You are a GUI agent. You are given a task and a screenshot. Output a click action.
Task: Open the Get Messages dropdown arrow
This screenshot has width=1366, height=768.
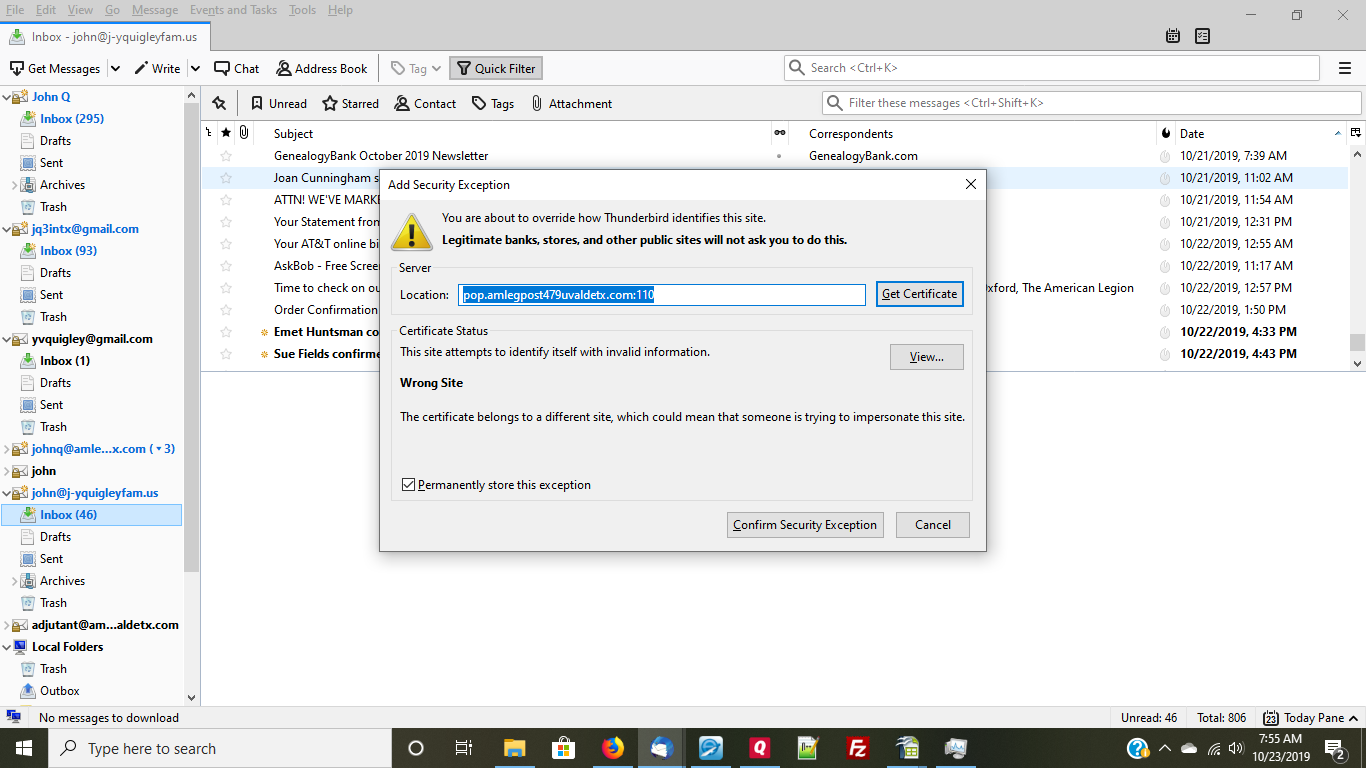pos(115,69)
